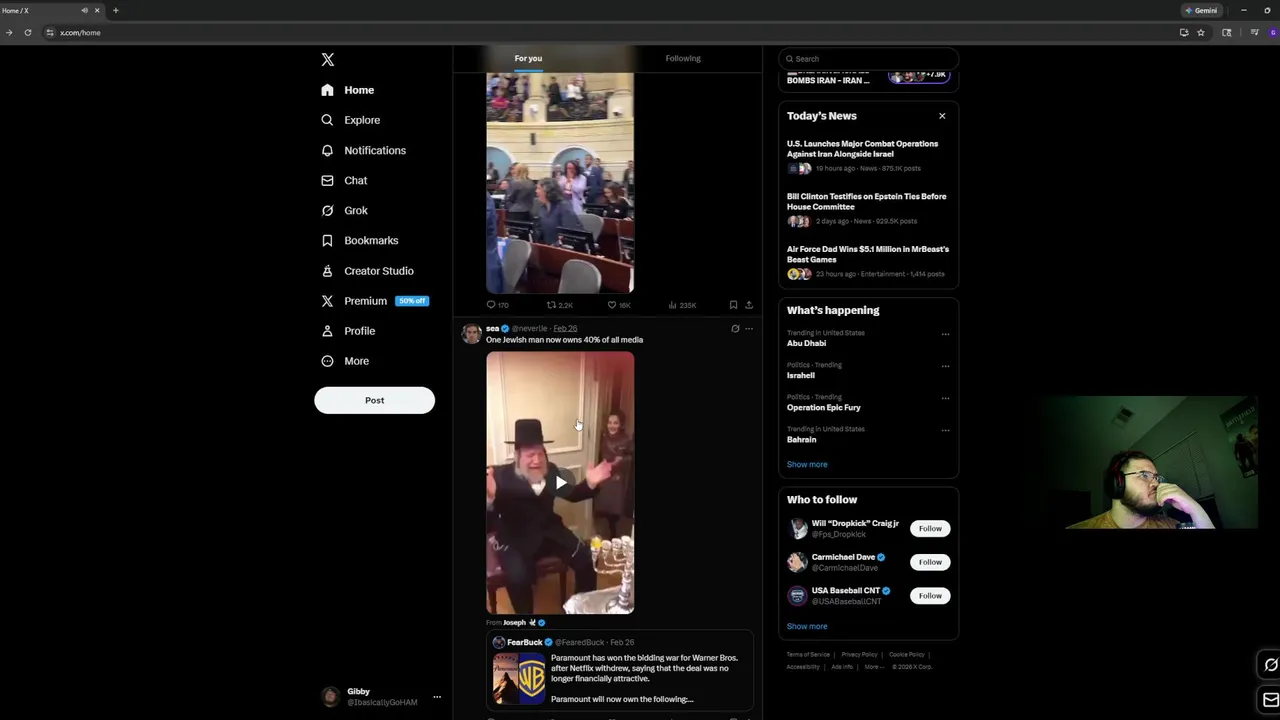Follow Carmichael Dave
Screen dimensions: 1280x720
click(x=930, y=562)
